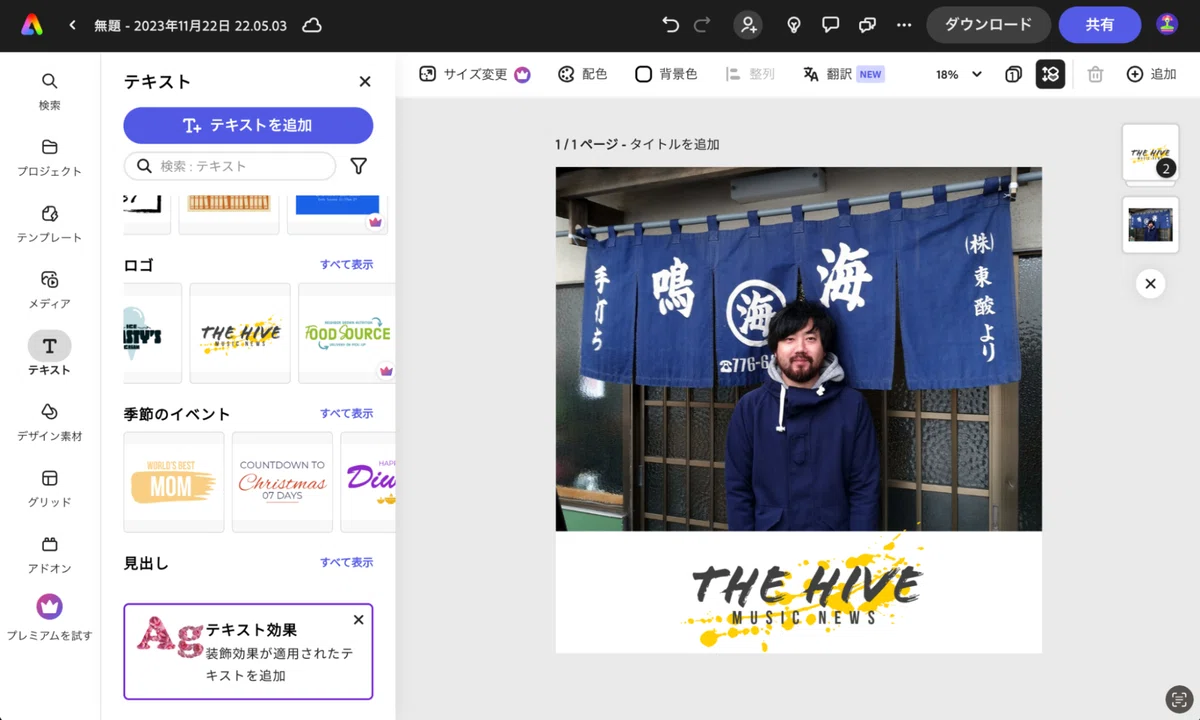Click the ダウンロード button
The width and height of the screenshot is (1200, 720).
[x=988, y=25]
